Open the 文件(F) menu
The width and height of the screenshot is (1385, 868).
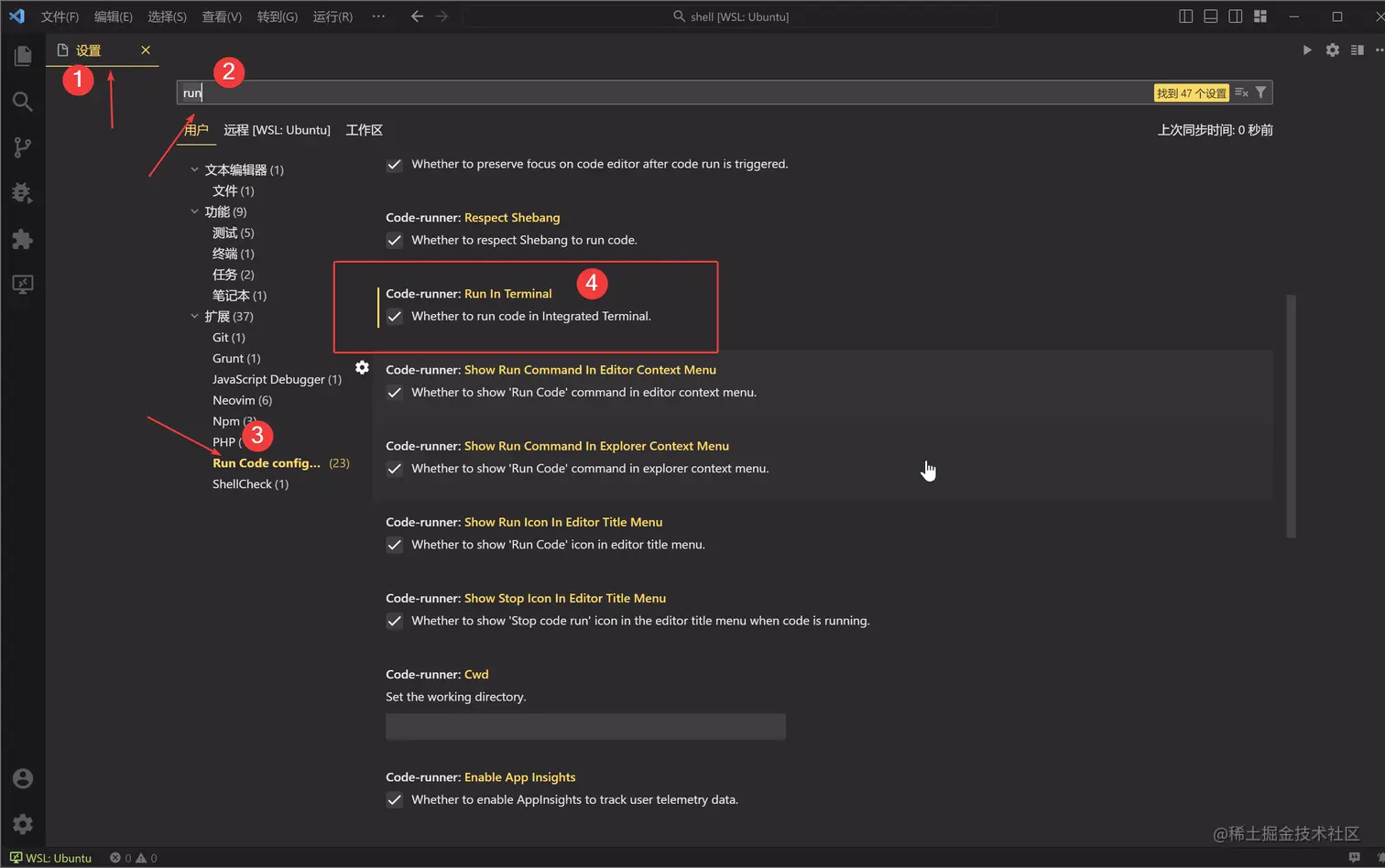[60, 16]
